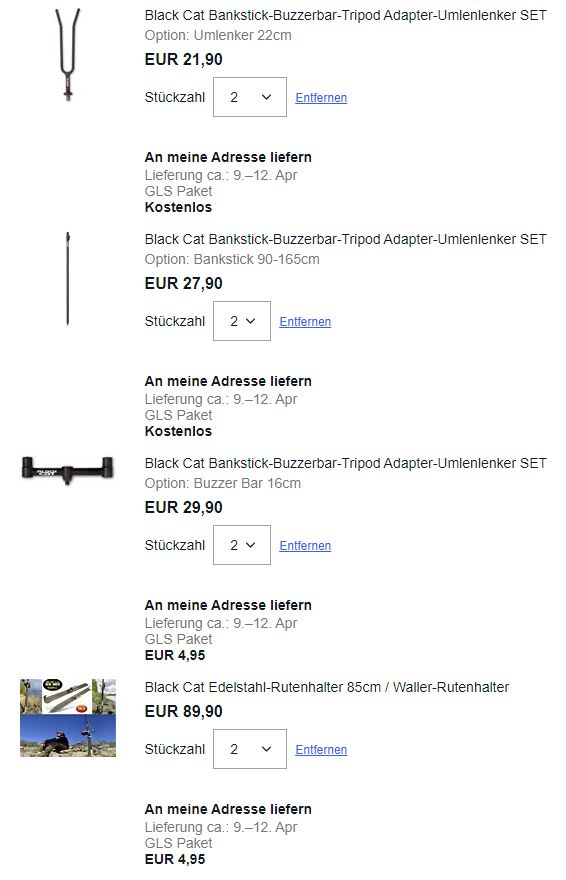Click the chevron arrow in Umlenker quantity box

[266, 97]
